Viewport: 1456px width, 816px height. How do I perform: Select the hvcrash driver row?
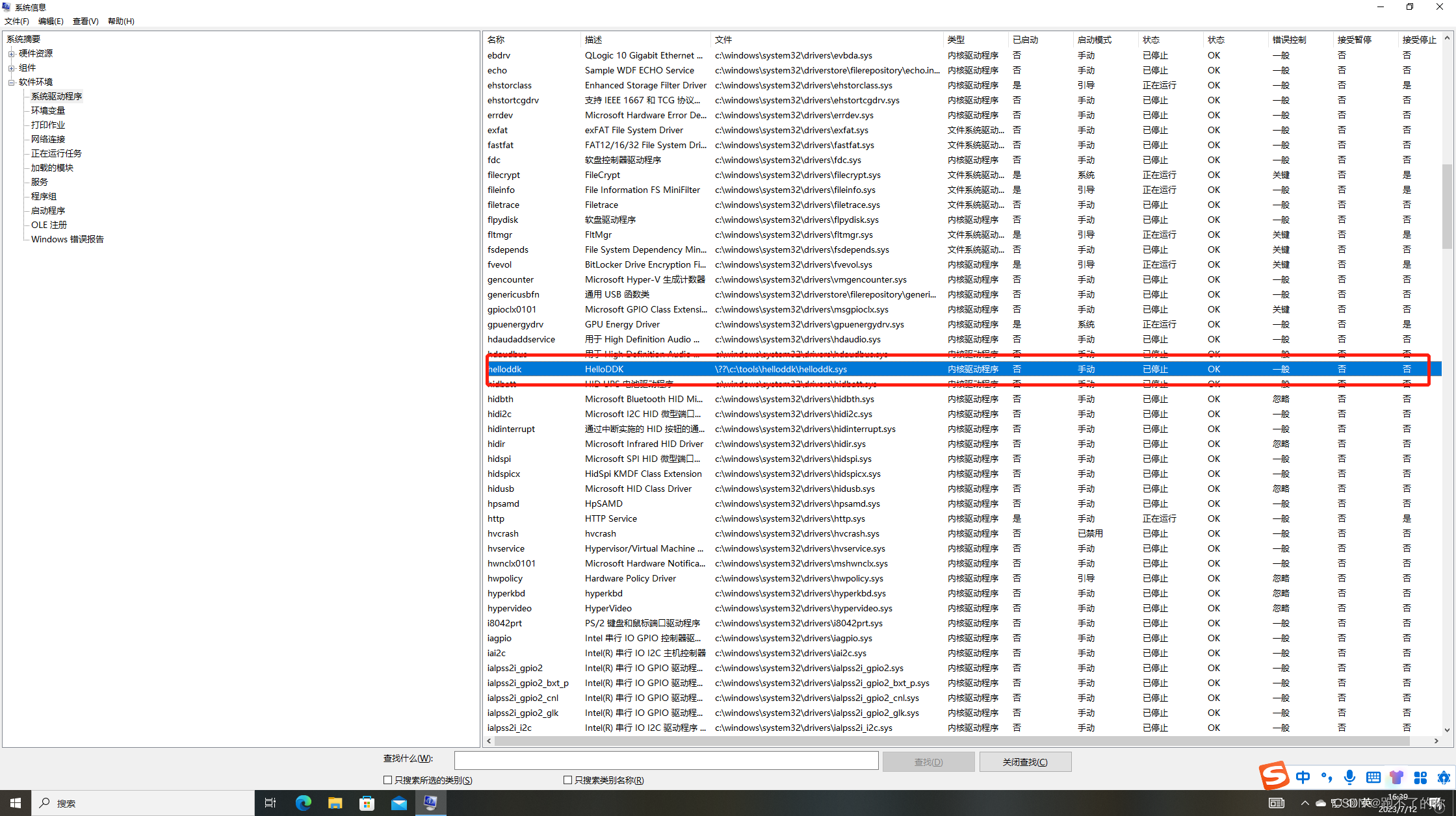pos(963,533)
